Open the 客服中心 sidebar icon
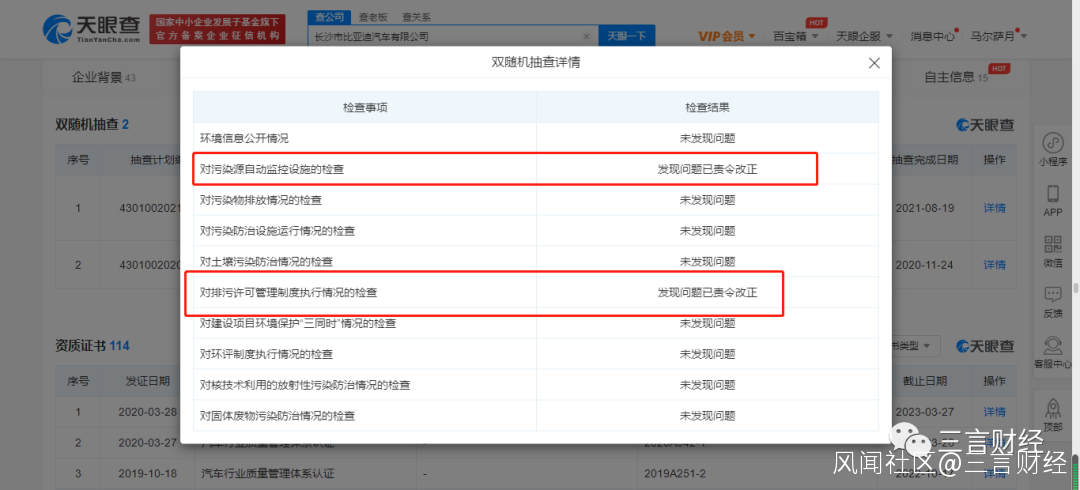The image size is (1080, 490). point(1052,352)
